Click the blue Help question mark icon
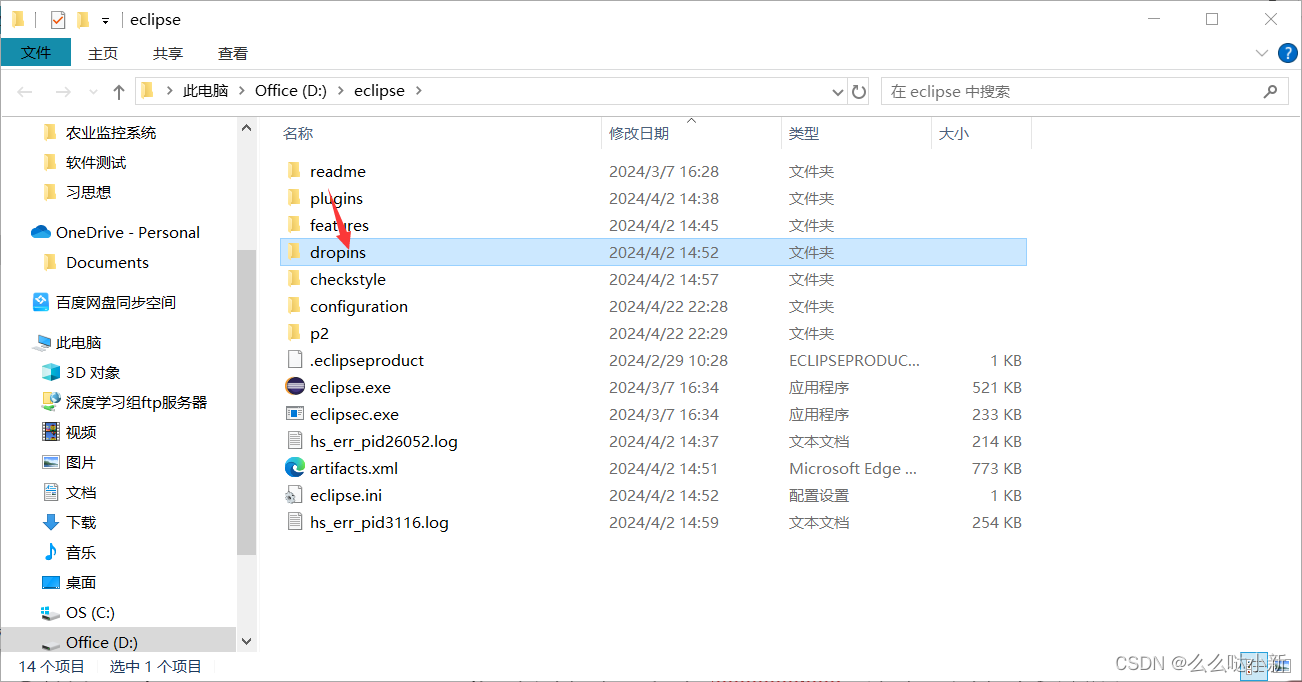This screenshot has width=1302, height=682. coord(1289,53)
